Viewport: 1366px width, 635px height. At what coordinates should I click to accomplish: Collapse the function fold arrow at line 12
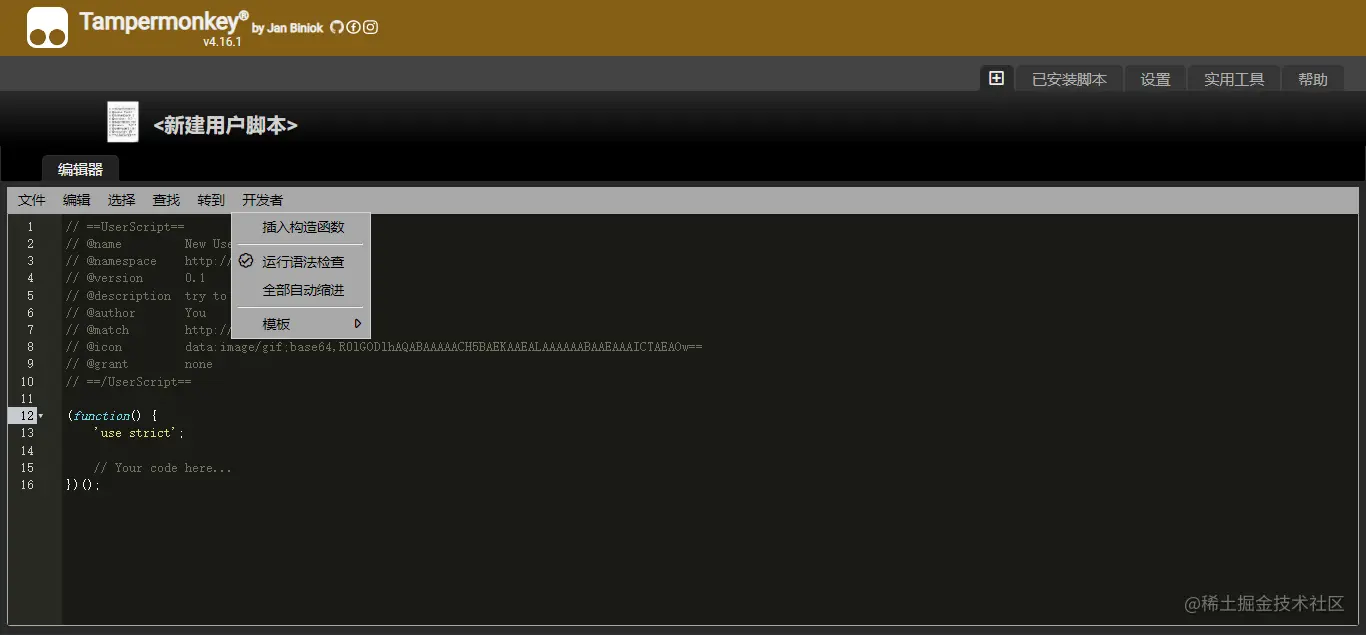coord(41,416)
